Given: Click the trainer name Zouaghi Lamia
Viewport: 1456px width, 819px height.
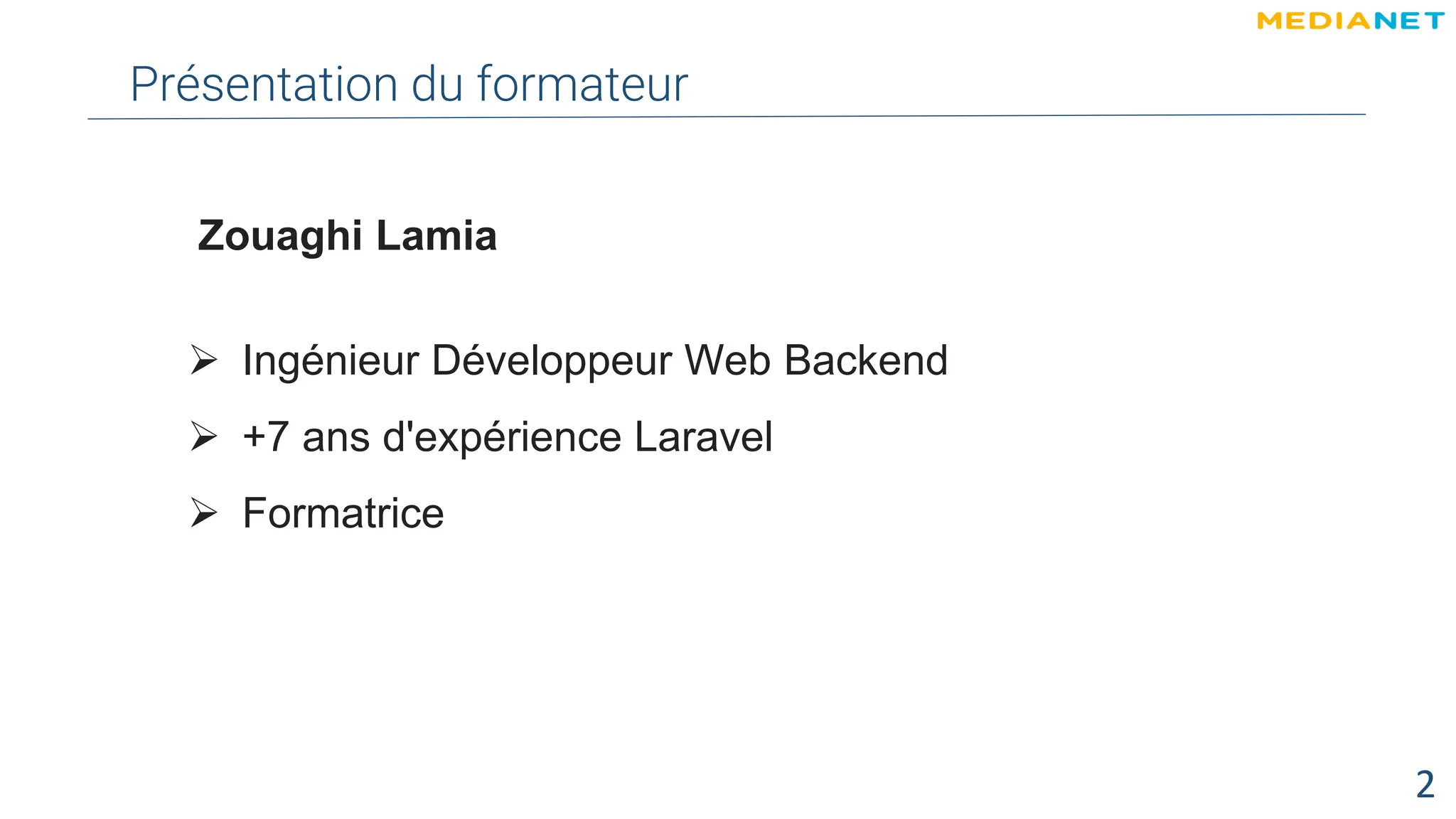Looking at the screenshot, I should coord(347,236).
